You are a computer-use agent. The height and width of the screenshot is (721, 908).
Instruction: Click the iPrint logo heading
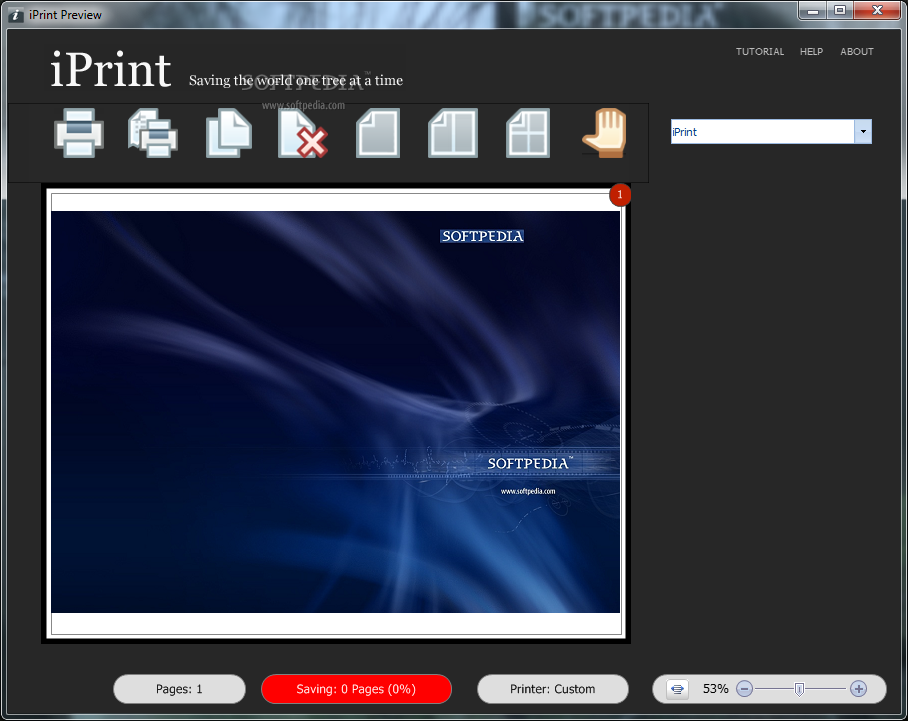111,69
